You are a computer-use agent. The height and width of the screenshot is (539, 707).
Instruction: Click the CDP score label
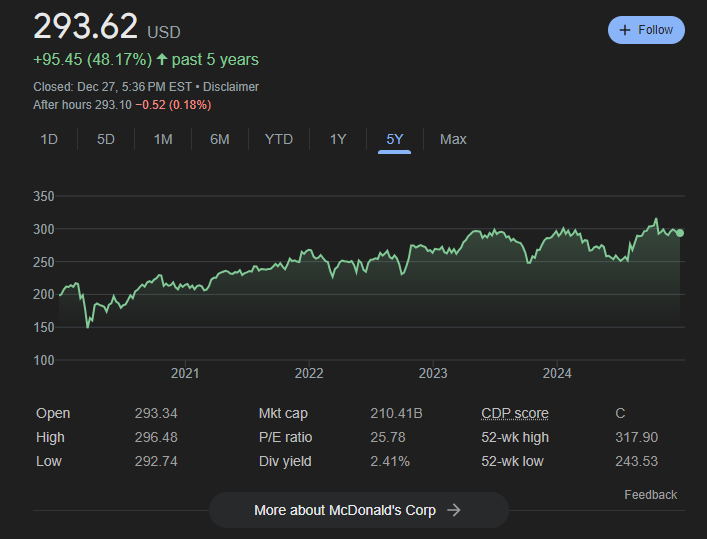515,413
